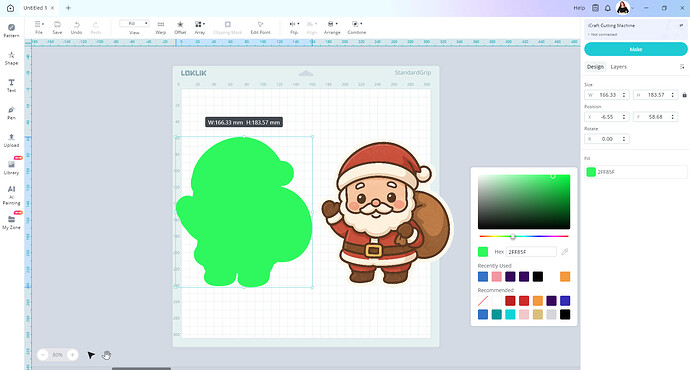Adjust the width value stepper

tap(624, 95)
